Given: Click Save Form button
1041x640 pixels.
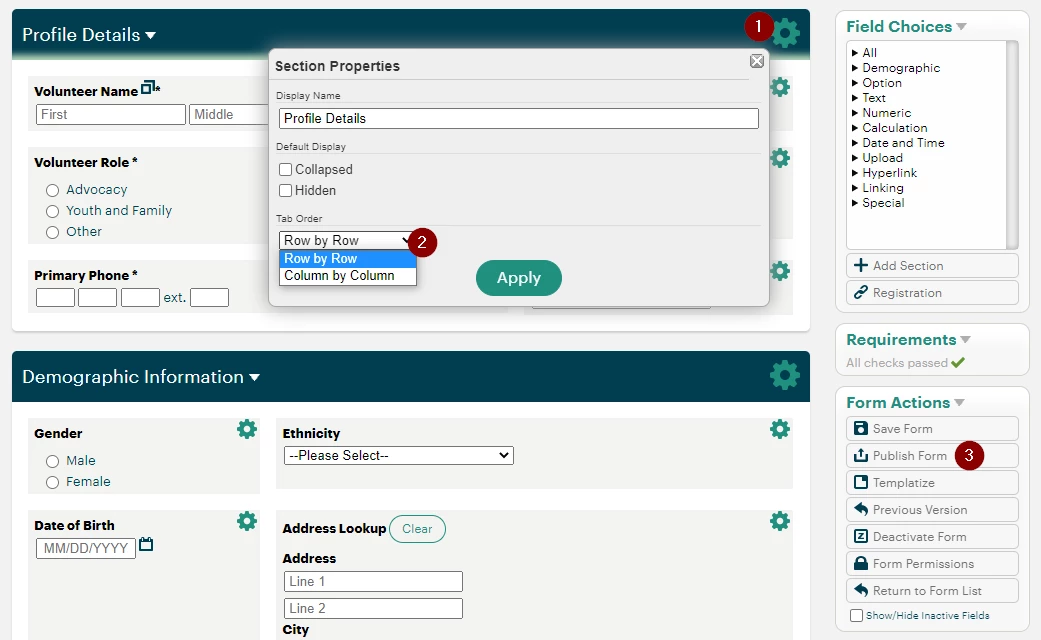Looking at the screenshot, I should click(x=932, y=429).
